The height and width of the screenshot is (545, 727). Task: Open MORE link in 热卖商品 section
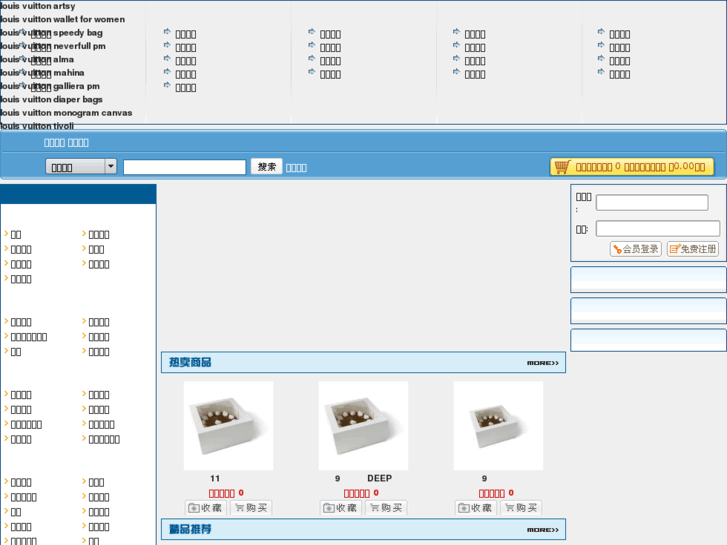click(542, 363)
